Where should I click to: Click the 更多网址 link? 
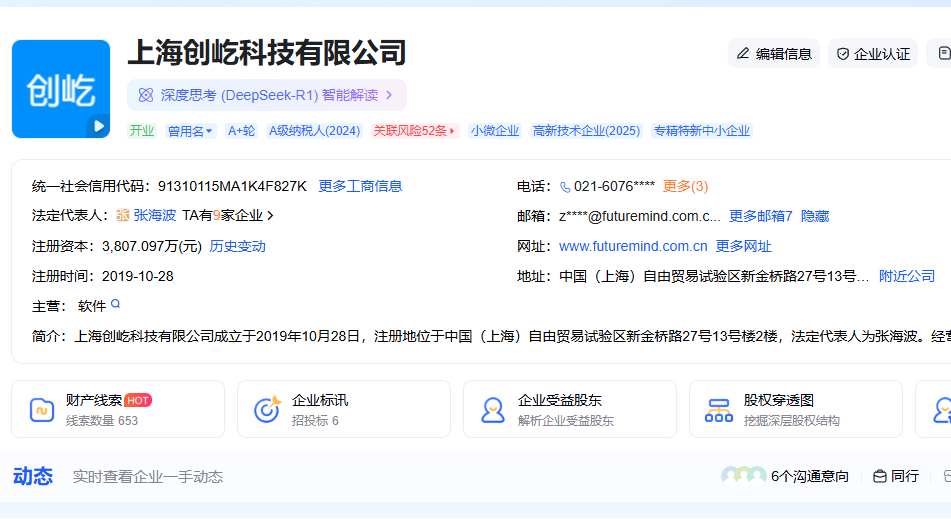coord(744,246)
